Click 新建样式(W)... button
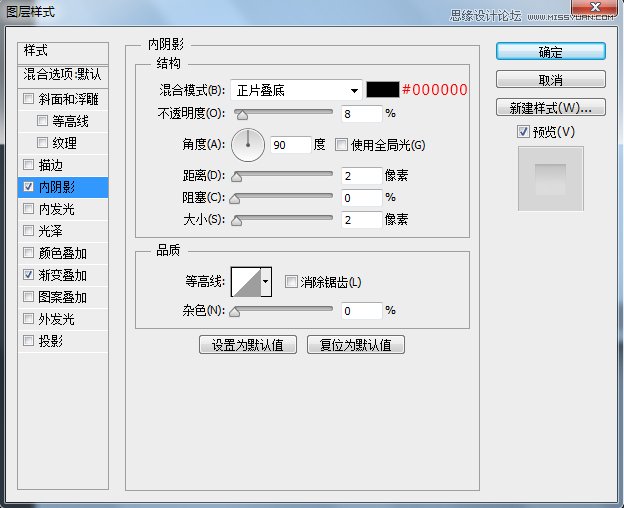 [x=551, y=107]
